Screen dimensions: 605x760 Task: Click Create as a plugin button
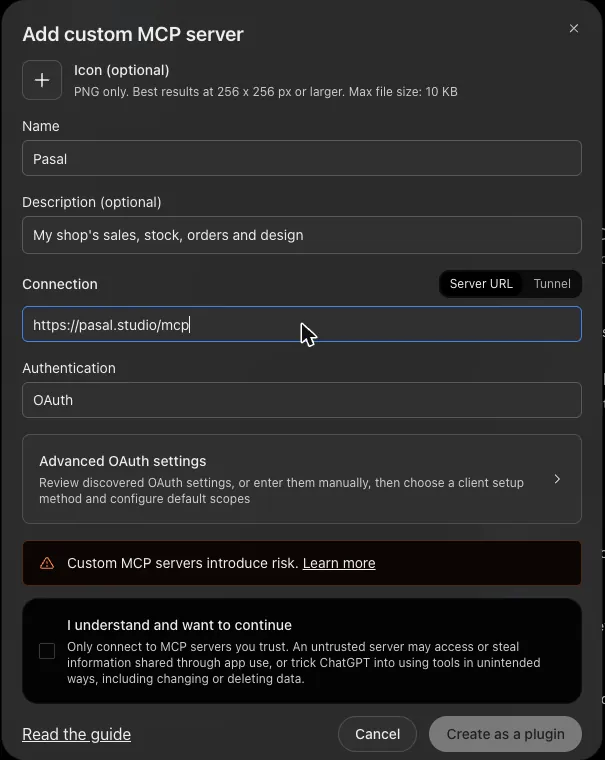coord(505,734)
